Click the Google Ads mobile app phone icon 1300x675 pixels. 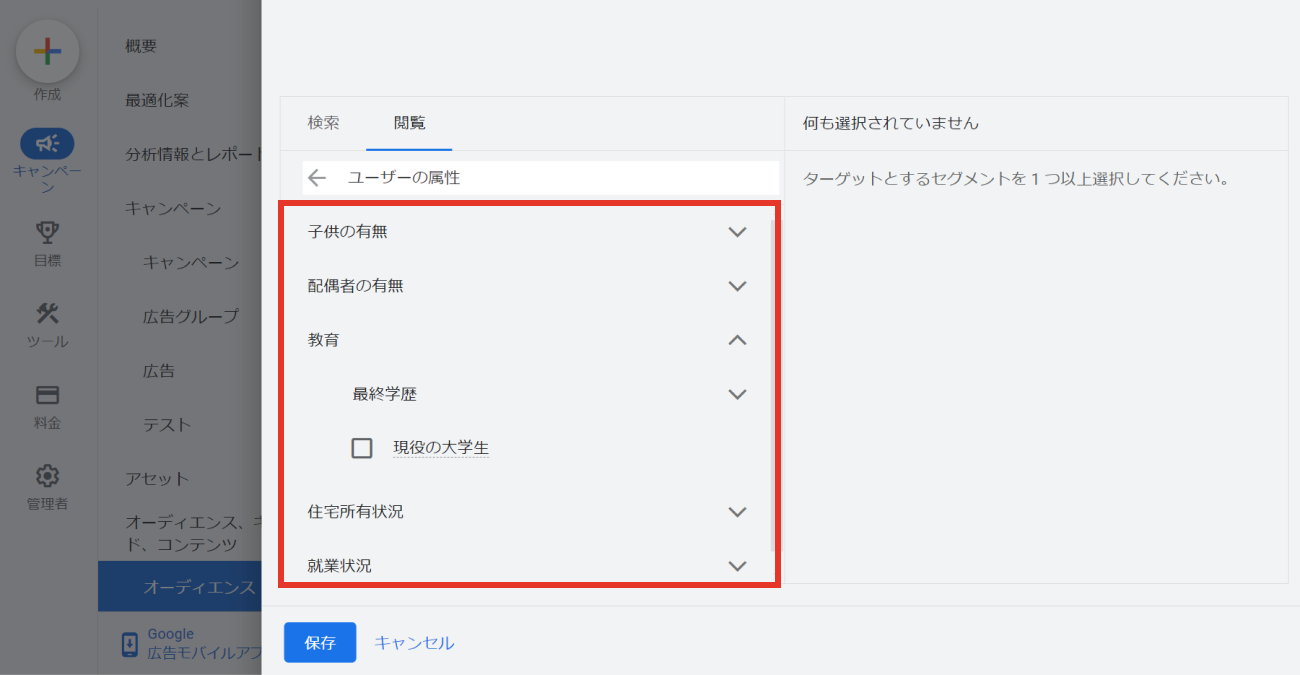[130, 644]
